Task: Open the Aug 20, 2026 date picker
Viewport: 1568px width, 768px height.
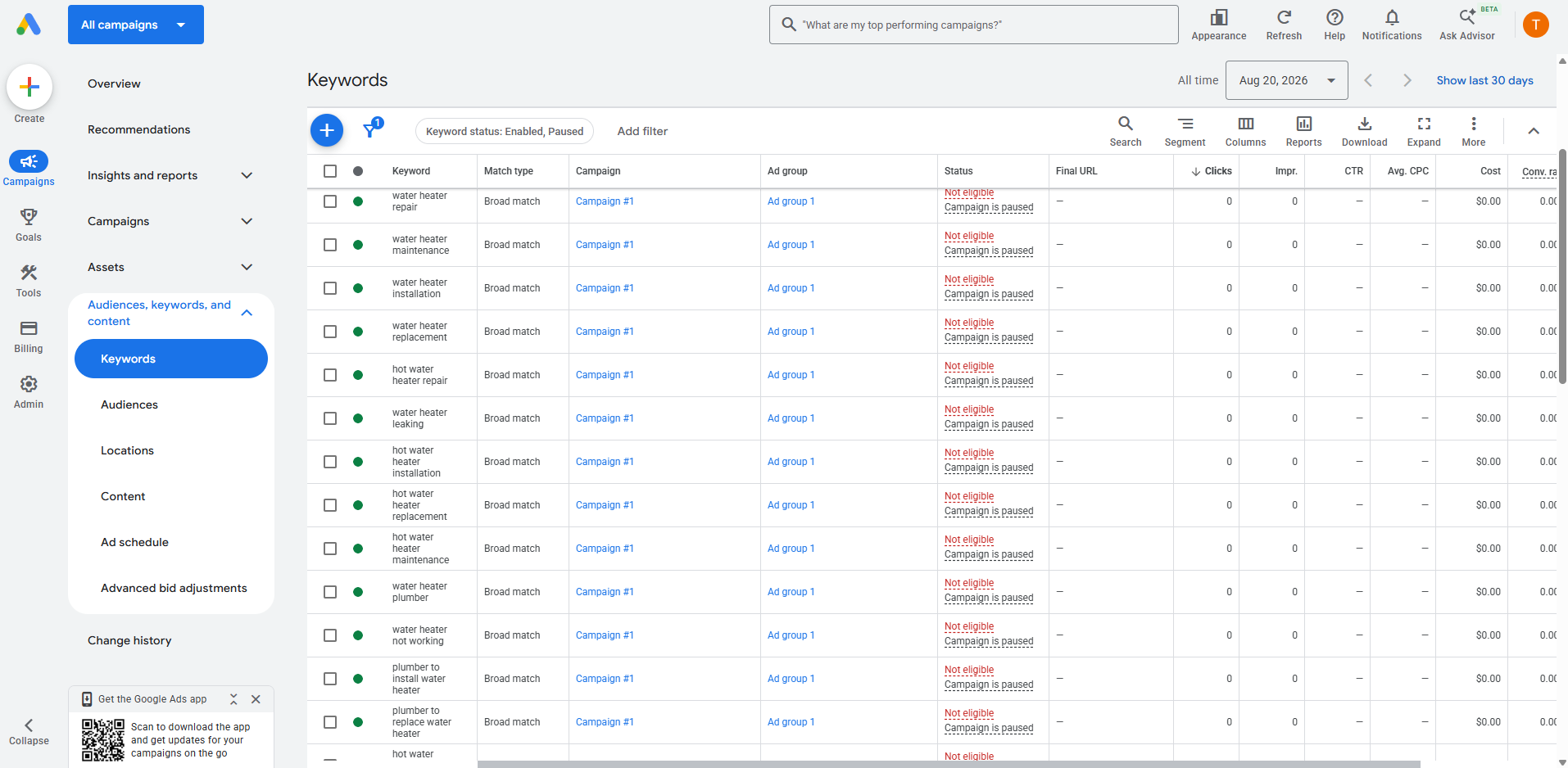Action: (x=1286, y=80)
